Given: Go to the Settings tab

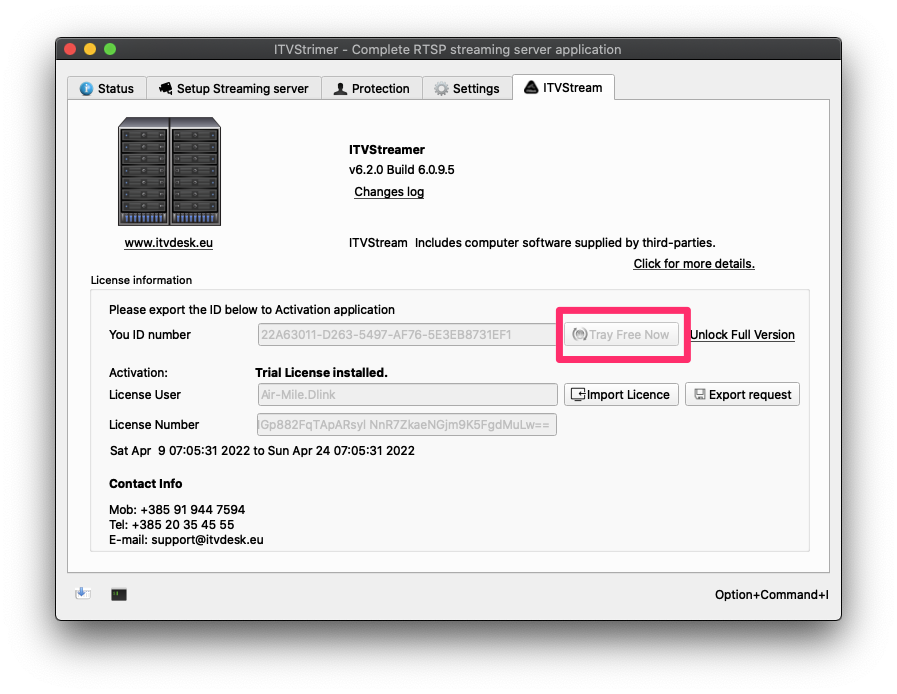Looking at the screenshot, I should [467, 88].
